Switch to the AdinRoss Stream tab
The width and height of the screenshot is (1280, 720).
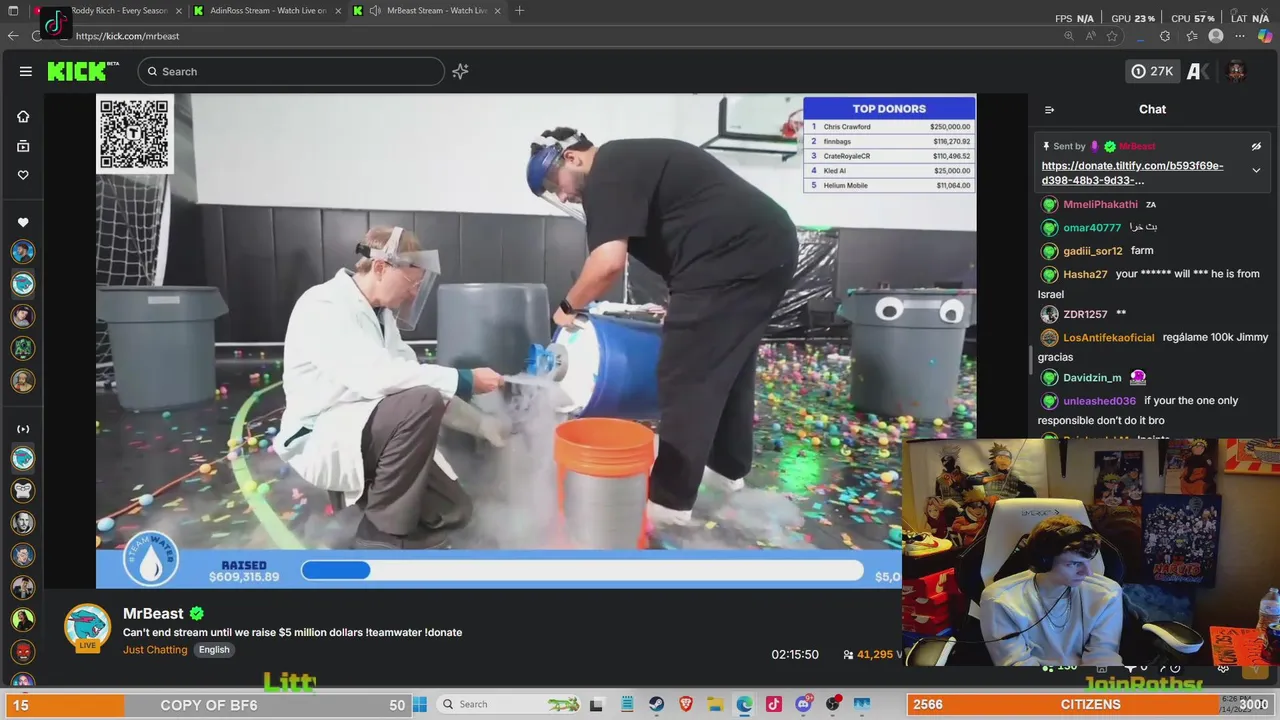click(x=267, y=10)
